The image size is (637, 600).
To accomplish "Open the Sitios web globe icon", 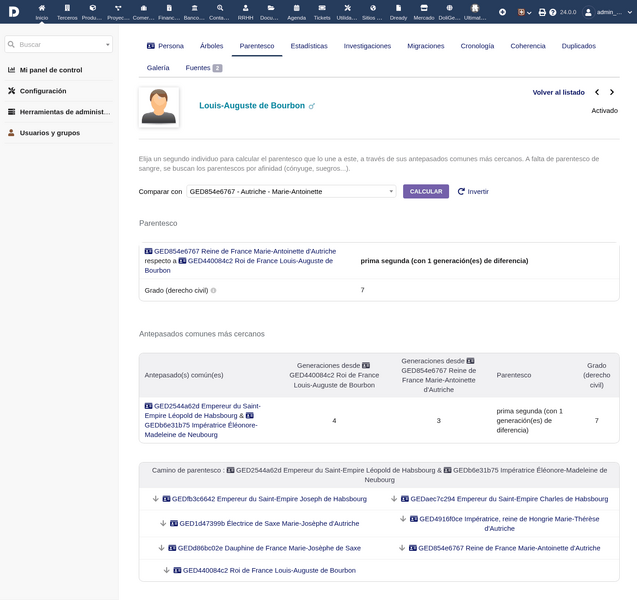I will pyautogui.click(x=373, y=8).
